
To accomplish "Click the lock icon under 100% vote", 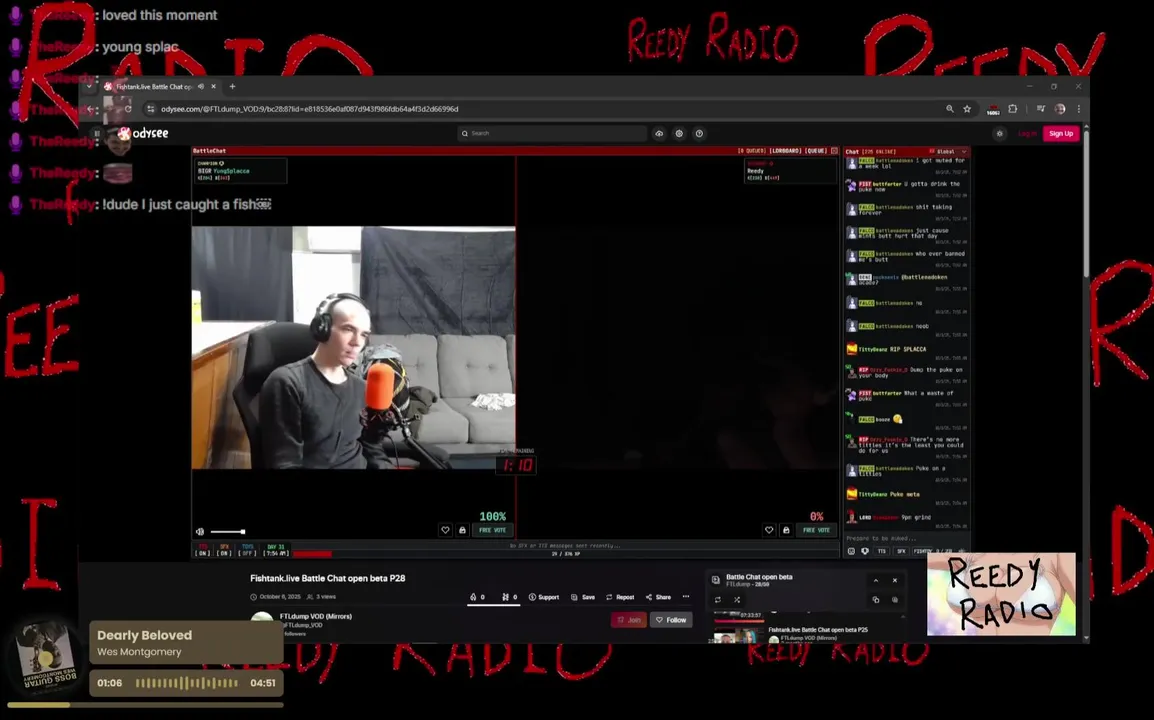I will pyautogui.click(x=462, y=530).
